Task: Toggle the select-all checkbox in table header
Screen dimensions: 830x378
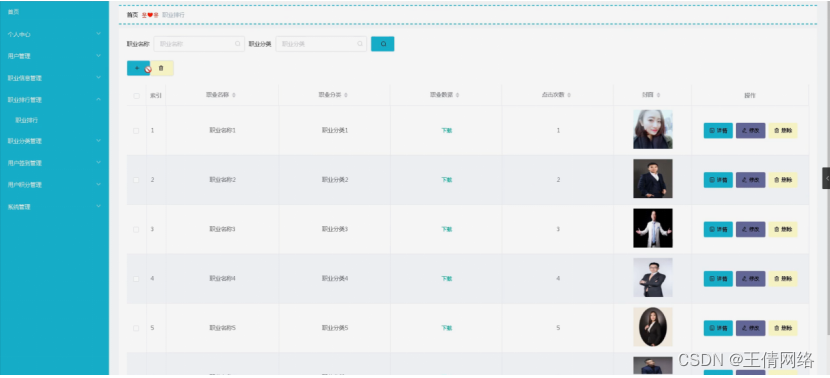Action: (136, 96)
